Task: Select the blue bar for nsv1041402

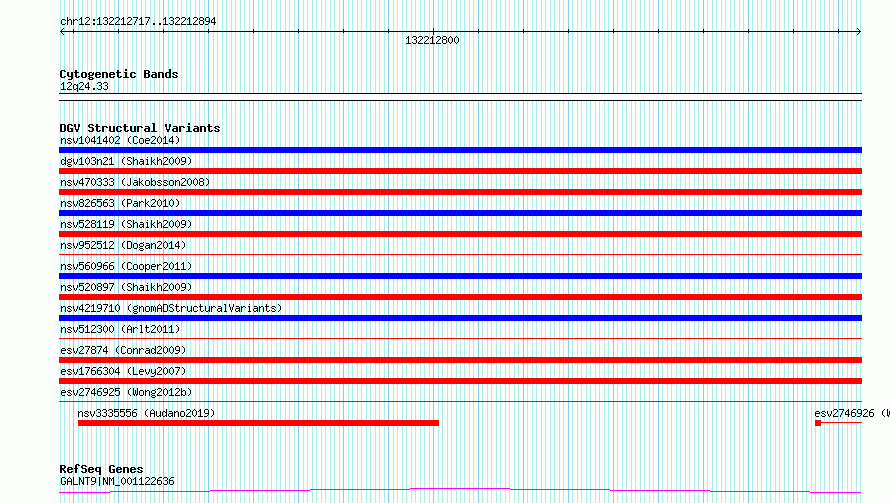Action: tap(460, 150)
